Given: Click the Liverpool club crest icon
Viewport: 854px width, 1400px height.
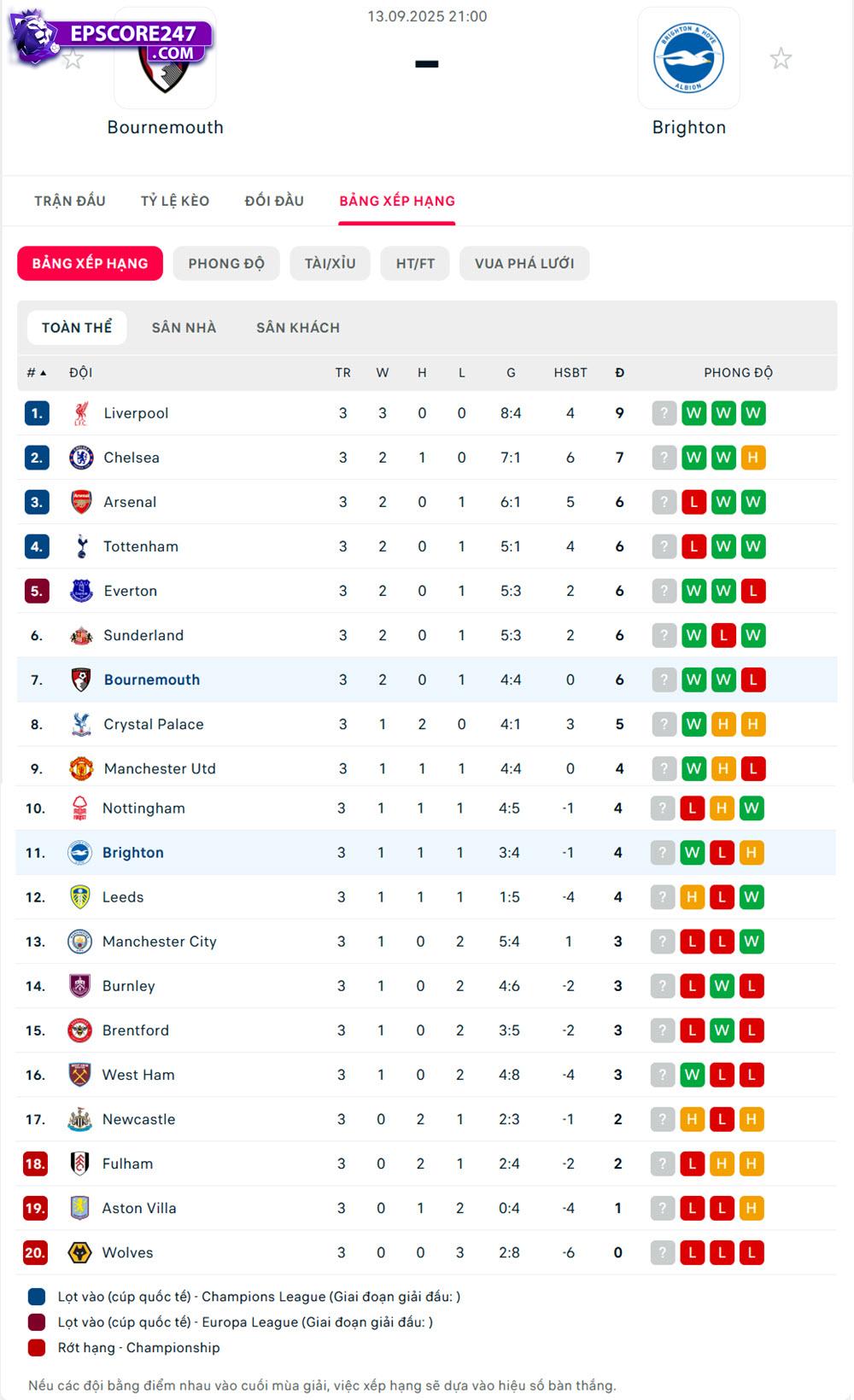Looking at the screenshot, I should click(x=81, y=413).
